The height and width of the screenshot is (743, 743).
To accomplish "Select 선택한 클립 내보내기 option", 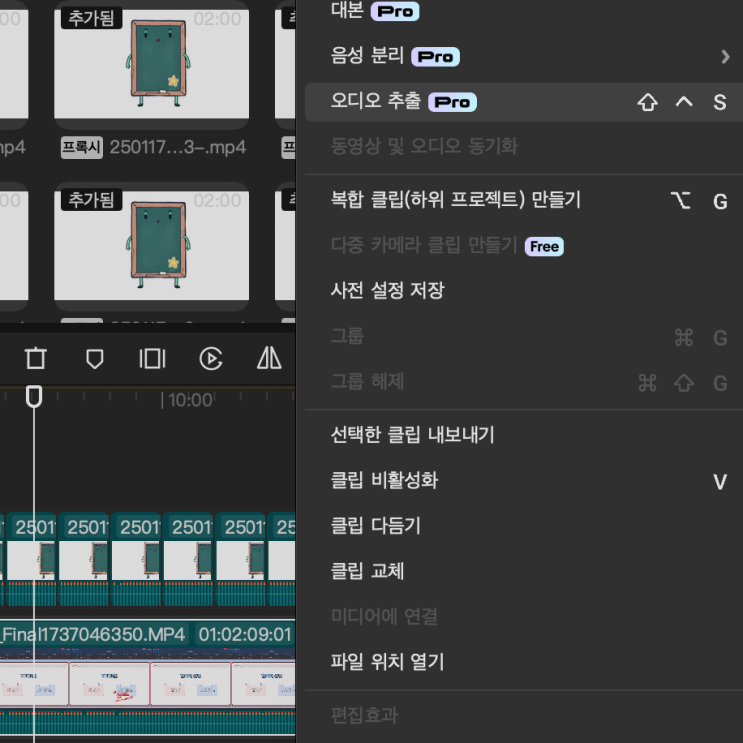I will tap(413, 435).
